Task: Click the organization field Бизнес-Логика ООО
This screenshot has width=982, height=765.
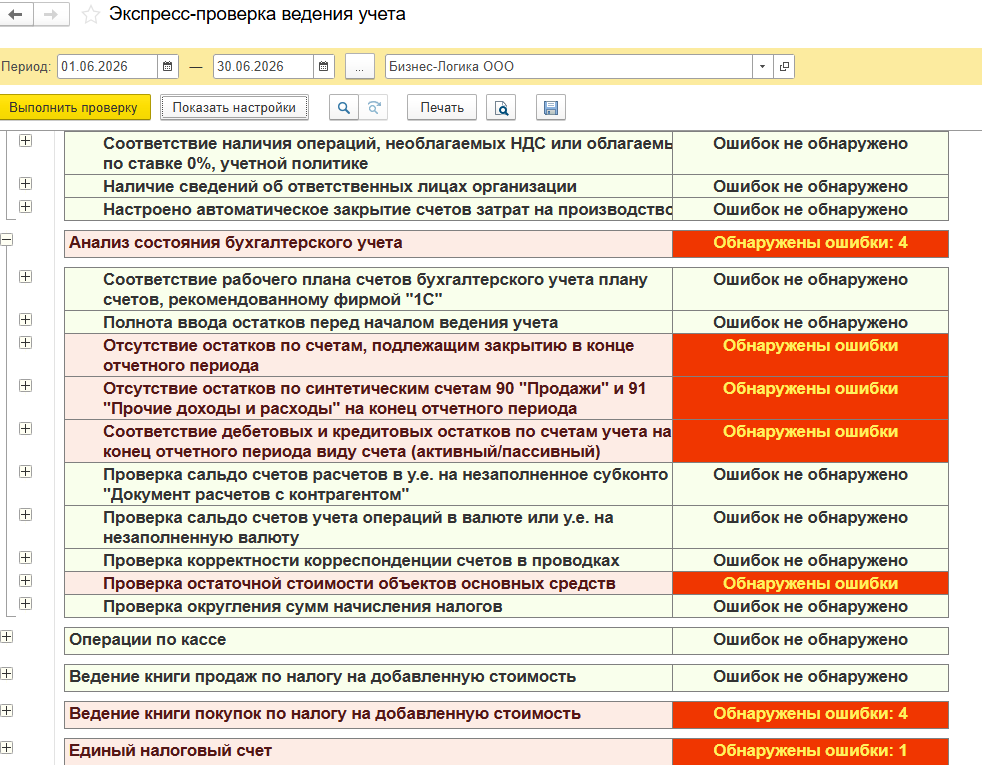Action: [569, 66]
